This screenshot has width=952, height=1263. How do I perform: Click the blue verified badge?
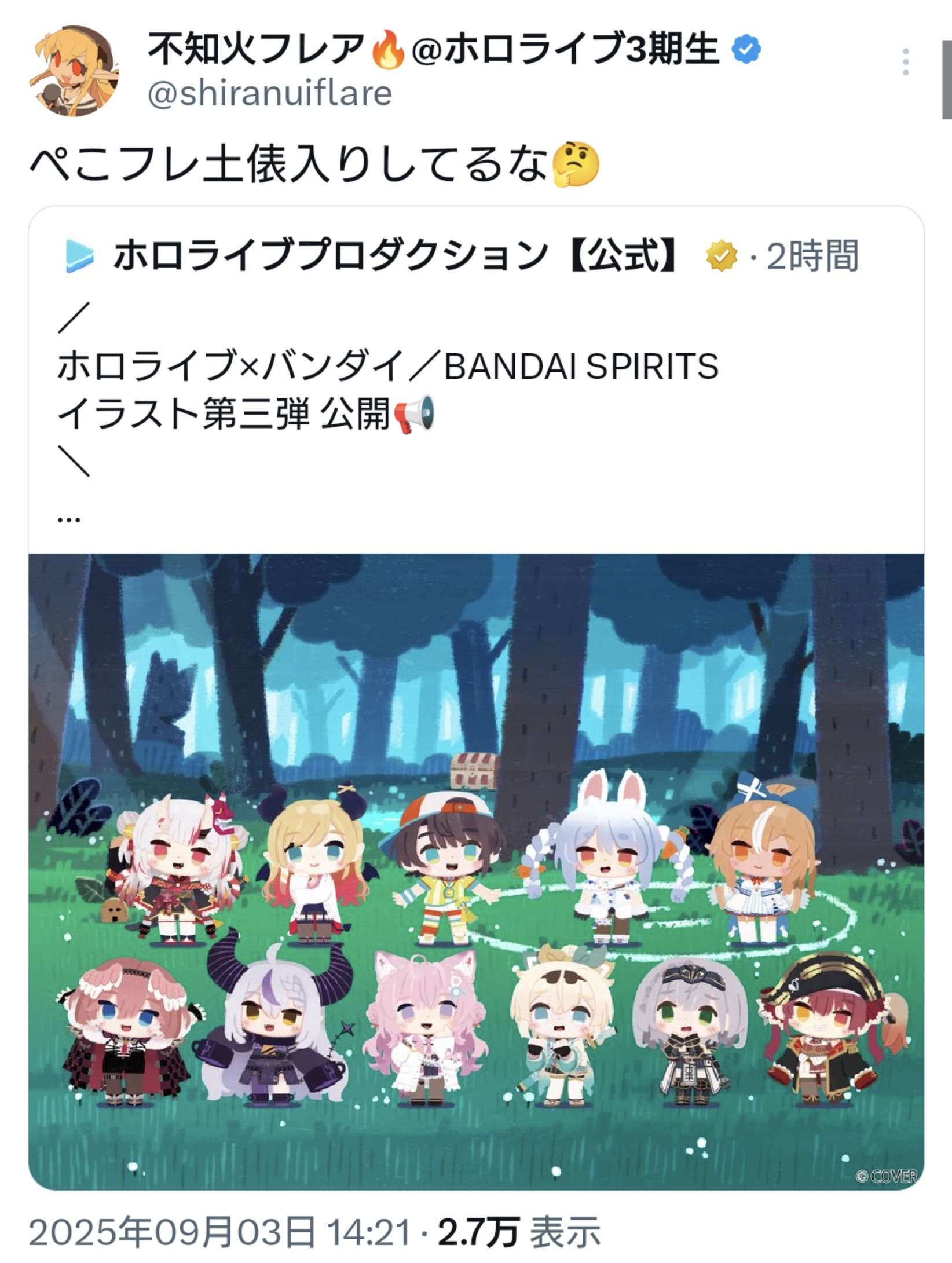point(746,49)
